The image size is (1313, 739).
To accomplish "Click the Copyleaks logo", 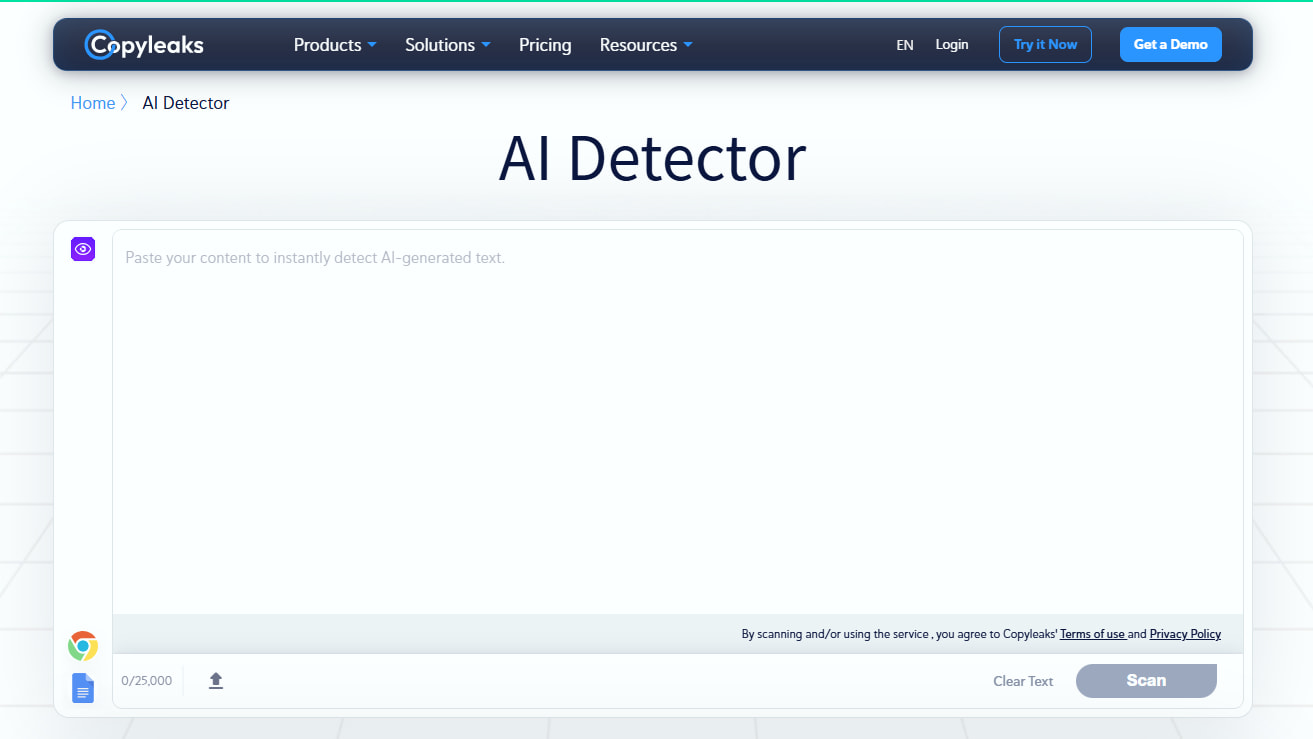I will tap(143, 44).
